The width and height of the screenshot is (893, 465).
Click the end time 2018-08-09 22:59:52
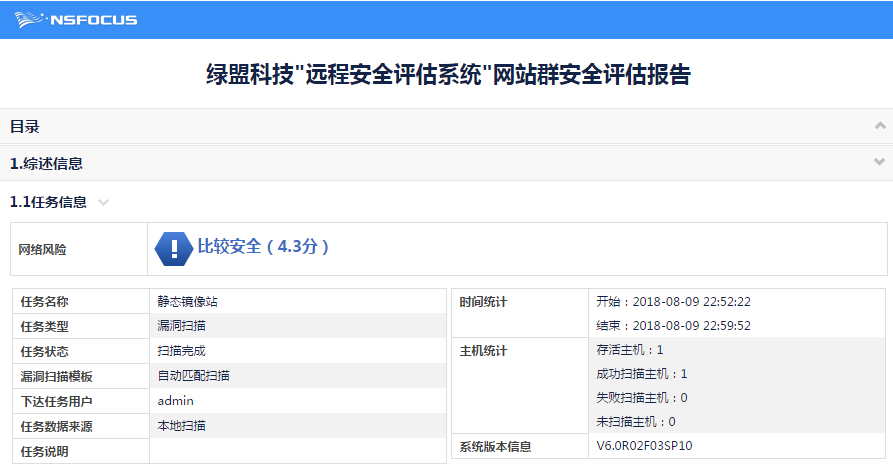coord(691,326)
